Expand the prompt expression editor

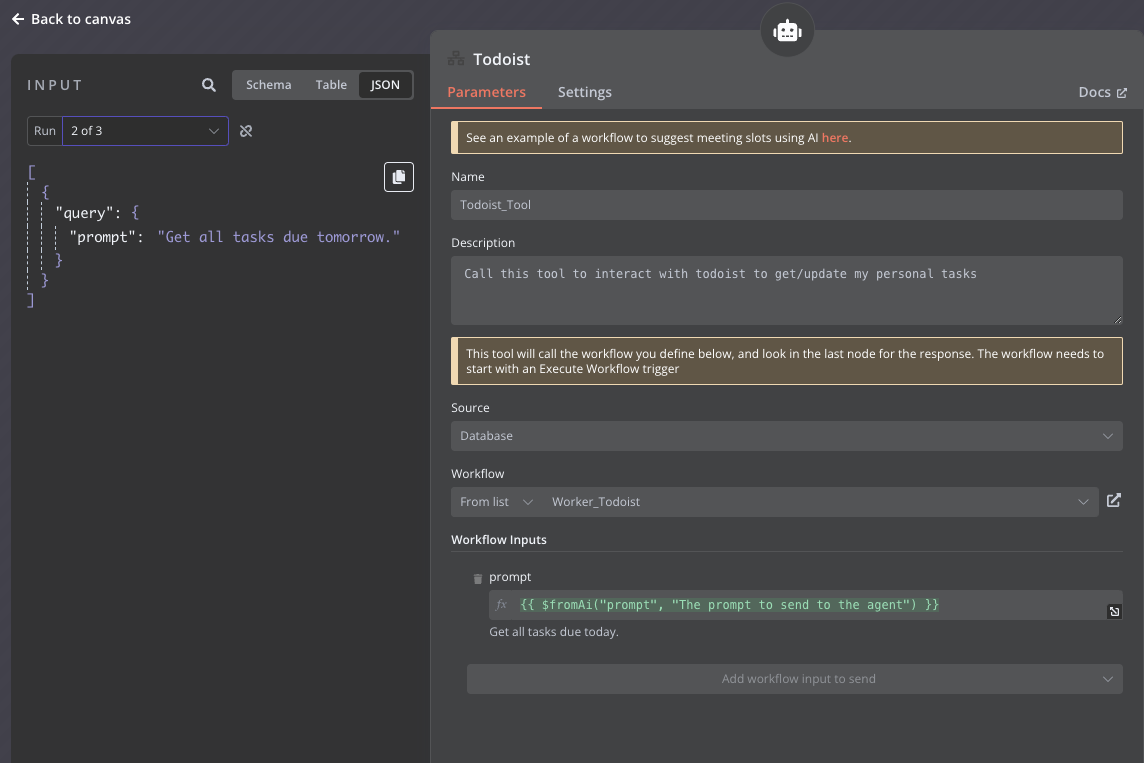1114,611
